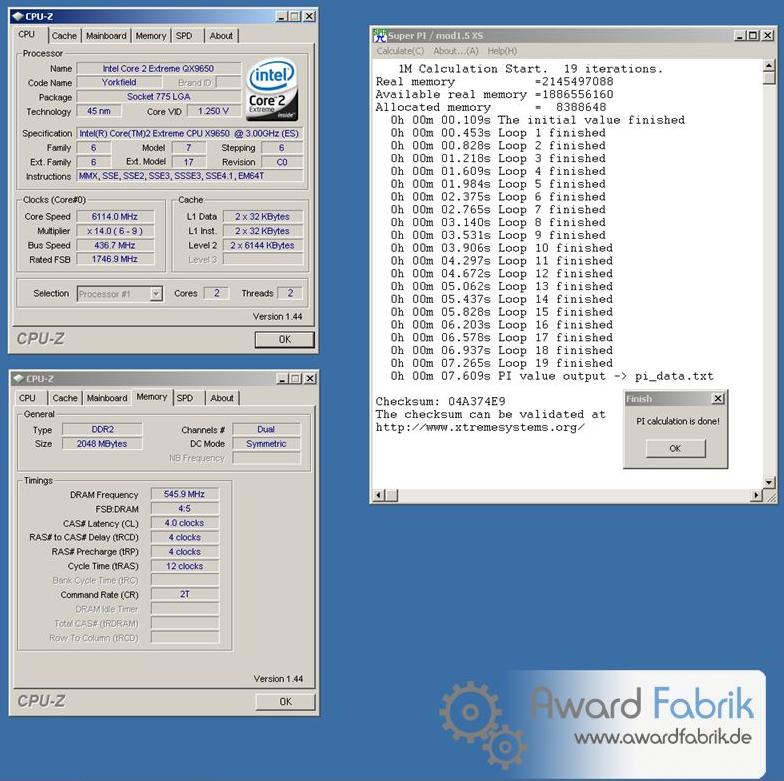The height and width of the screenshot is (781, 784).
Task: Click the CAS# Latency value '4.0 clocks'
Action: [184, 523]
